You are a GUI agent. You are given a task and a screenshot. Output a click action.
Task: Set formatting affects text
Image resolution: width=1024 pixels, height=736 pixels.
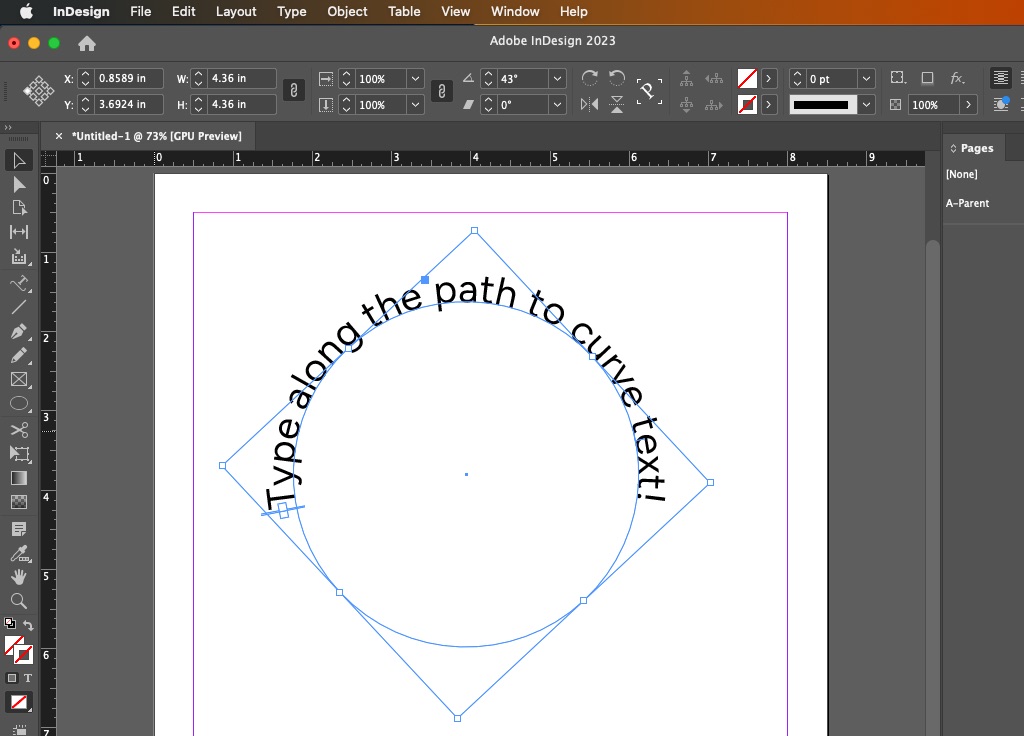(x=28, y=679)
